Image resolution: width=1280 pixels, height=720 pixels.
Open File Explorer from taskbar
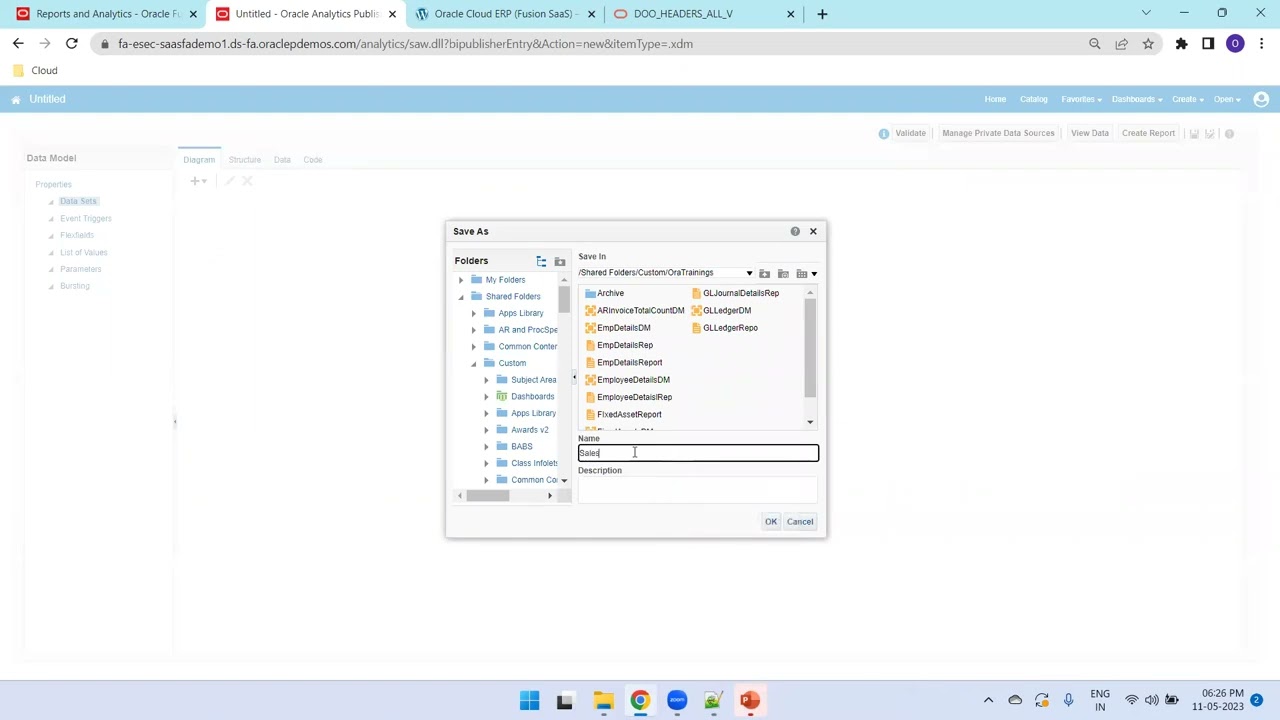603,701
